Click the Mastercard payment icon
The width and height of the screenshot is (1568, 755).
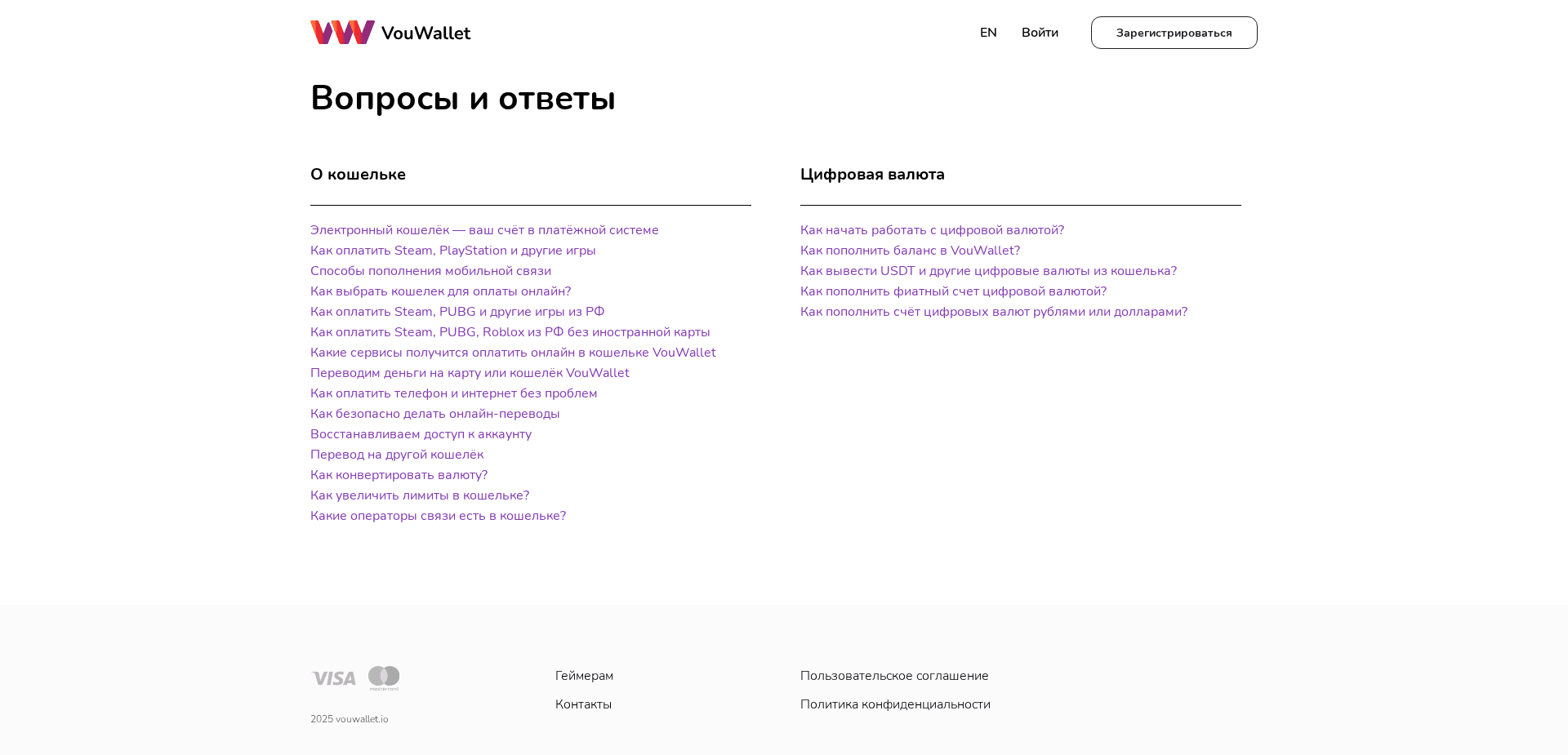coord(385,677)
